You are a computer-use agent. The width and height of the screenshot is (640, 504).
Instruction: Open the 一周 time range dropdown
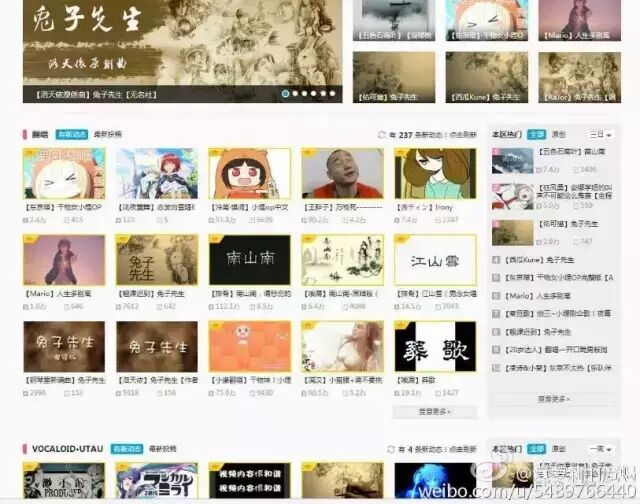pos(600,449)
